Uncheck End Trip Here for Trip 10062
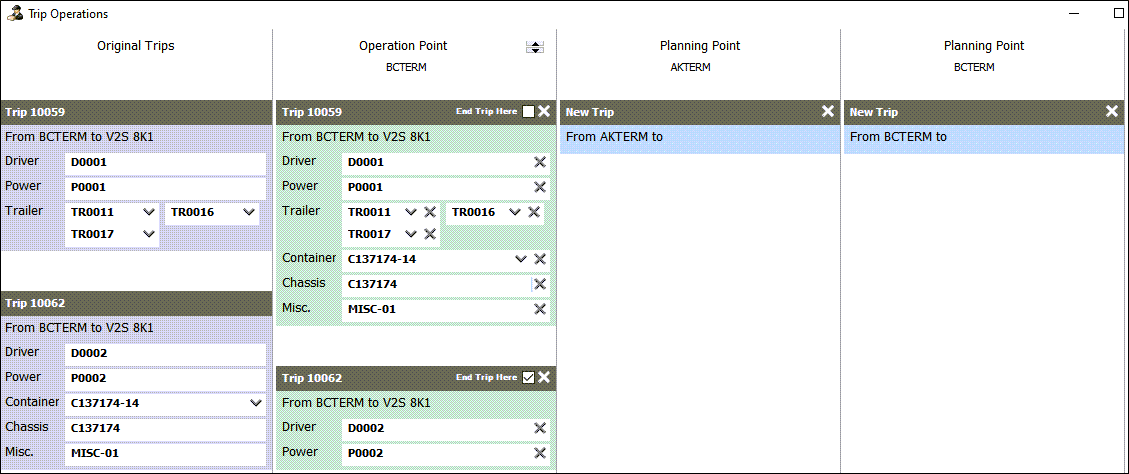 [x=529, y=377]
